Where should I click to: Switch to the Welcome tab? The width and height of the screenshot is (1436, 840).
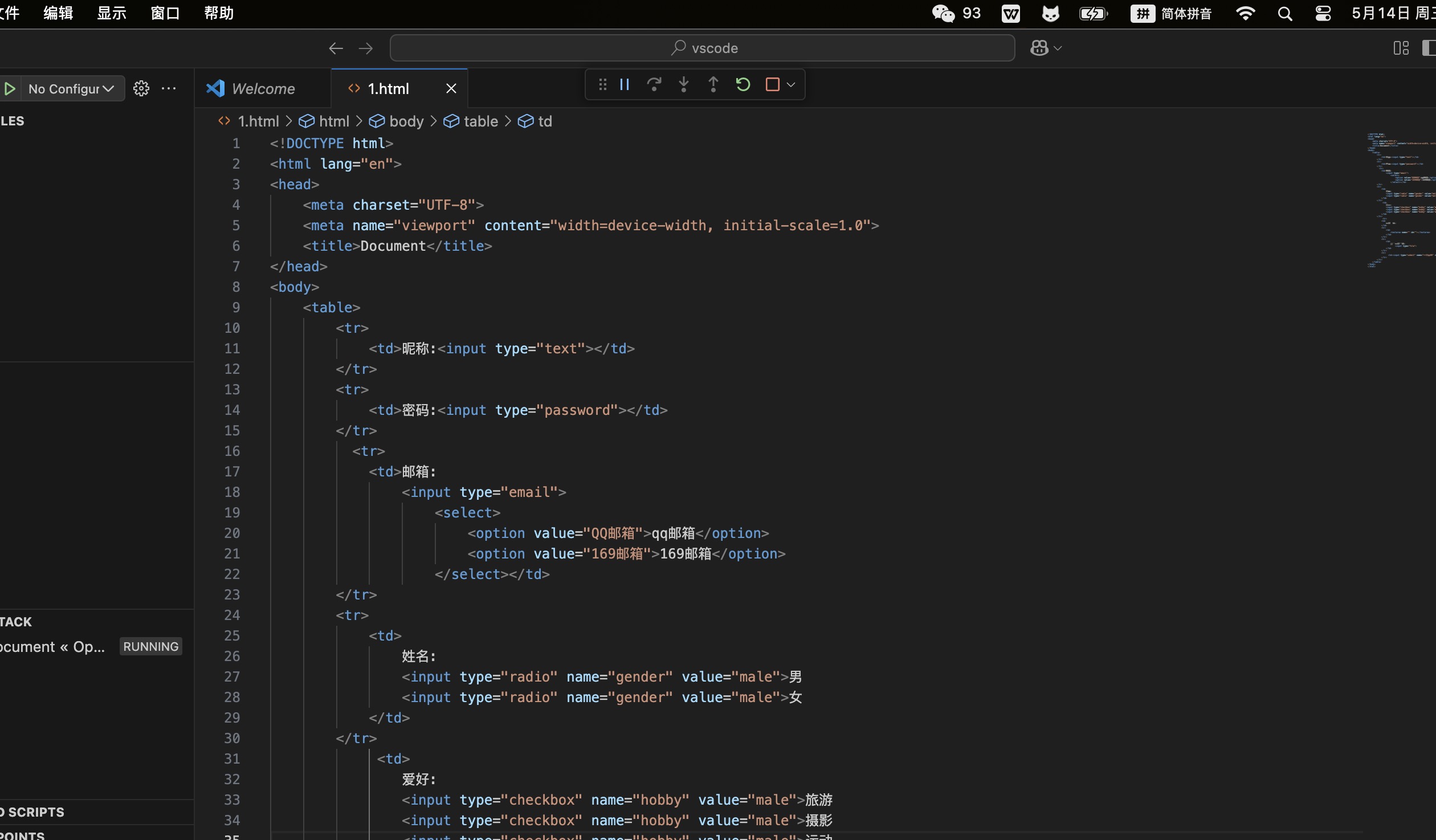[x=263, y=88]
